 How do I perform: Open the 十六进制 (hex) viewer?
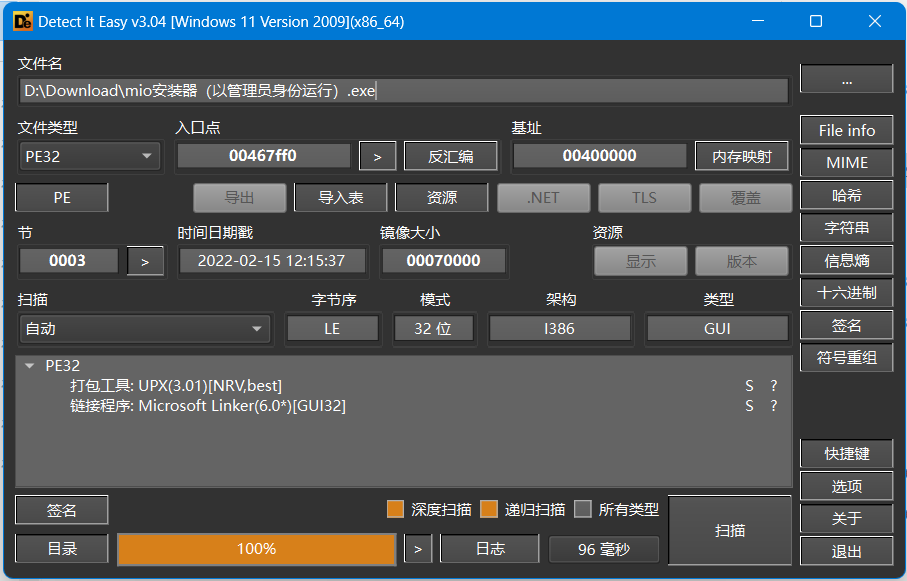(x=846, y=293)
